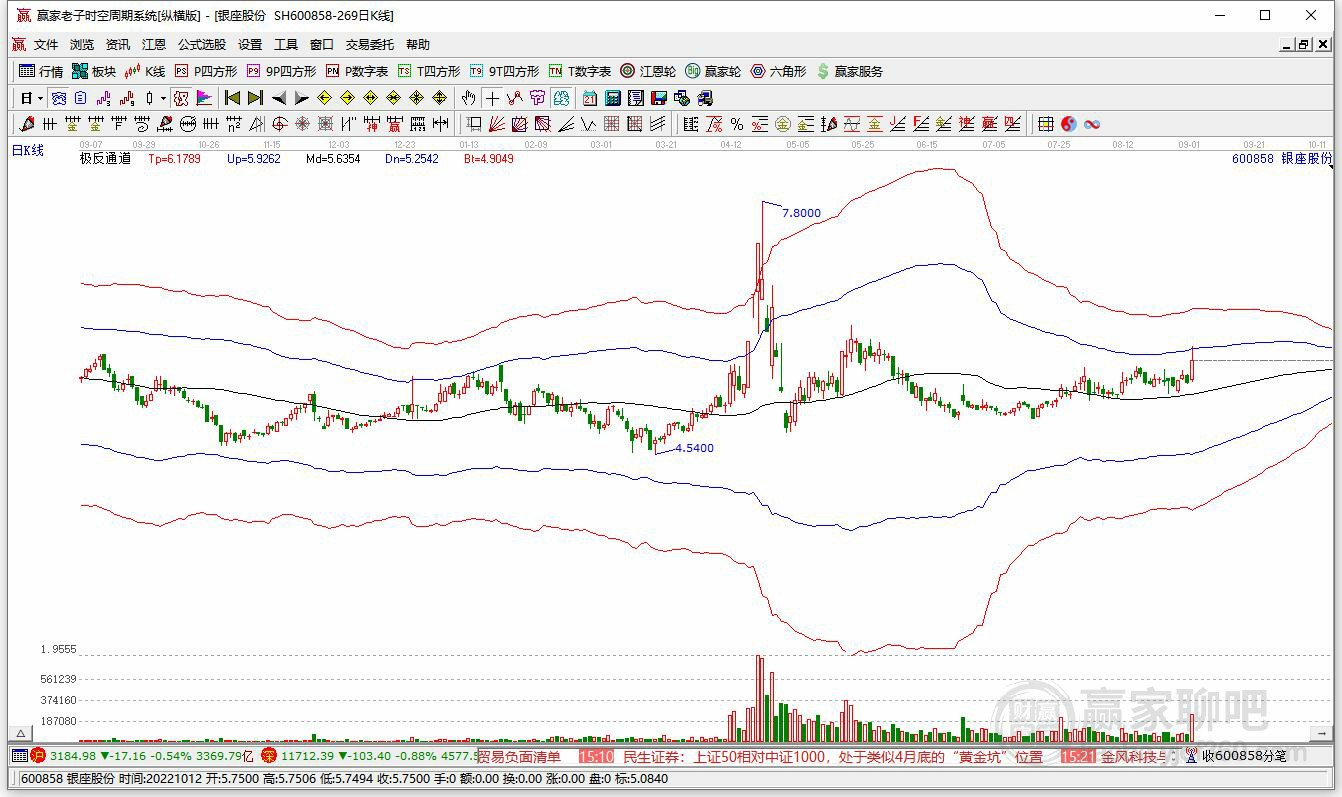The height and width of the screenshot is (797, 1342).
Task: Open the 赢家轮 wheel tool
Action: 713,71
